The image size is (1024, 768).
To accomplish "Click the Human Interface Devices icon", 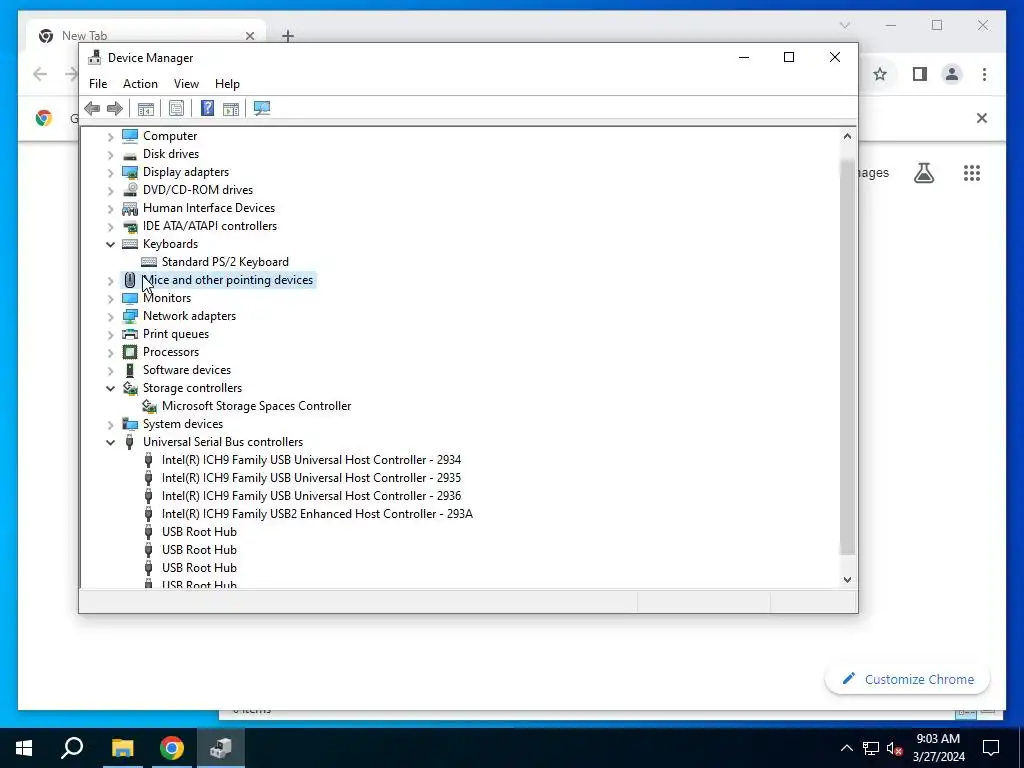I will click(x=130, y=208).
